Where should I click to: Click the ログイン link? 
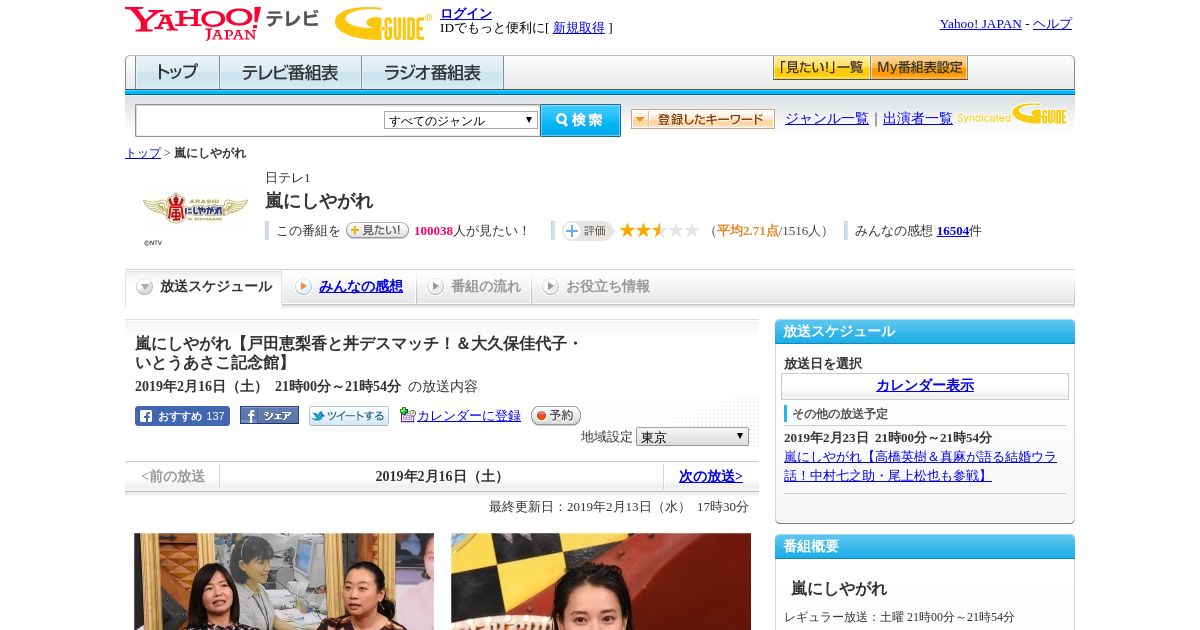pyautogui.click(x=466, y=13)
